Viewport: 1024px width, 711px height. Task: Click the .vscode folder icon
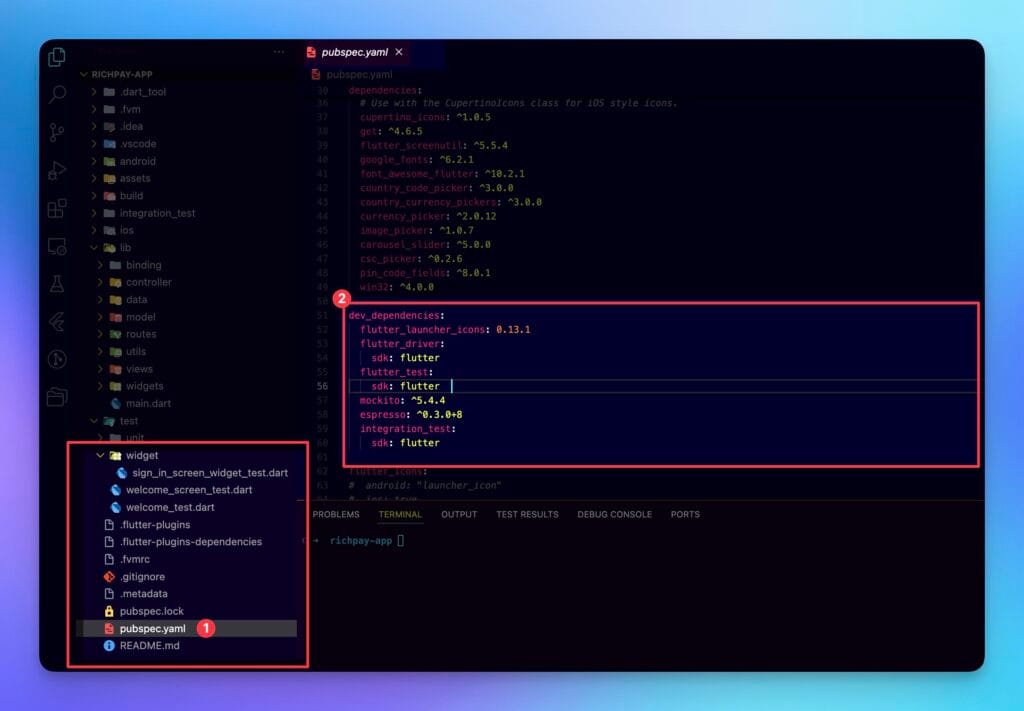110,144
